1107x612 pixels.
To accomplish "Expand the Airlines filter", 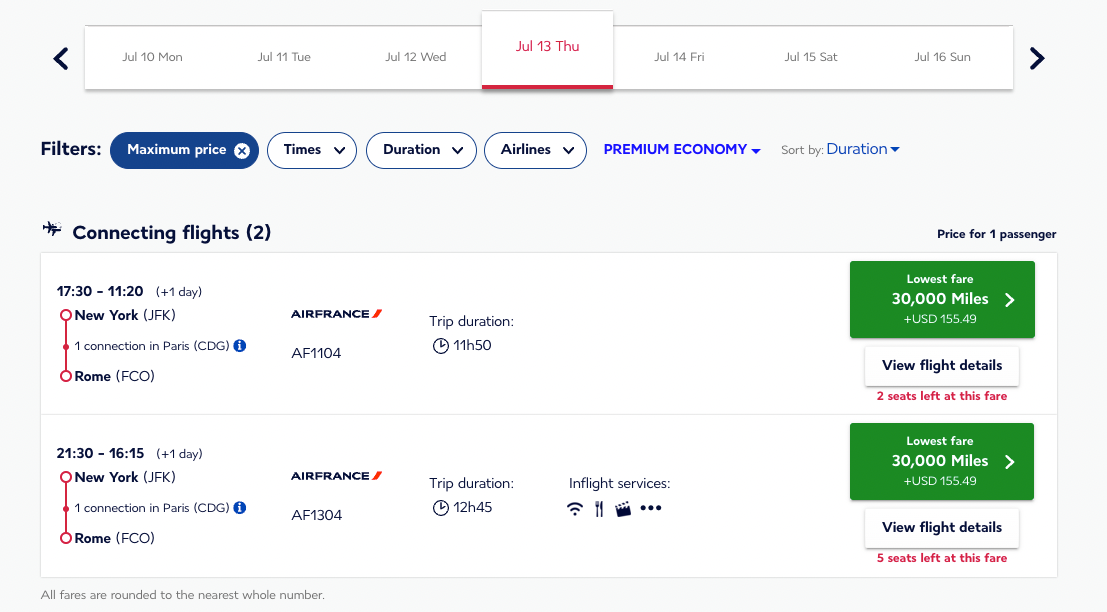I will pyautogui.click(x=535, y=150).
